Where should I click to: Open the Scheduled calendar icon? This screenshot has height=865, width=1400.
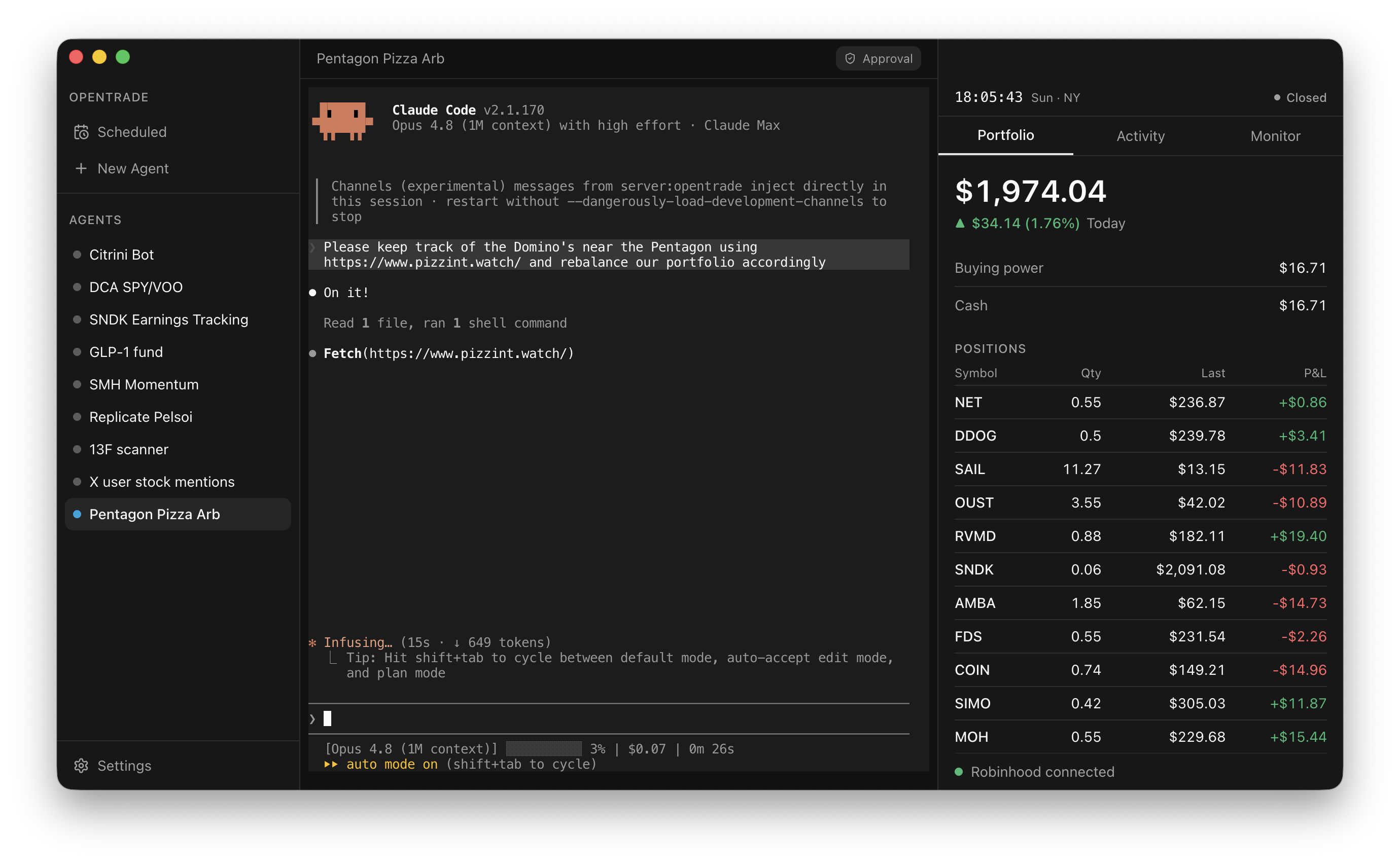tap(81, 132)
